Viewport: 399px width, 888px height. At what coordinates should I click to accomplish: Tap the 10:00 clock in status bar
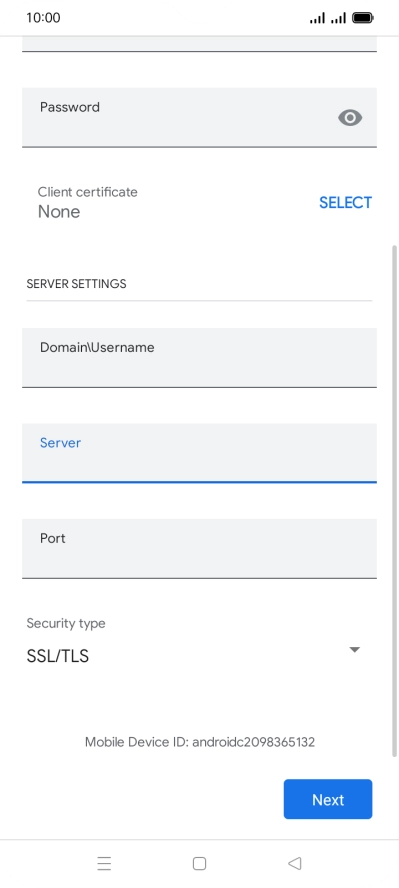[43, 18]
